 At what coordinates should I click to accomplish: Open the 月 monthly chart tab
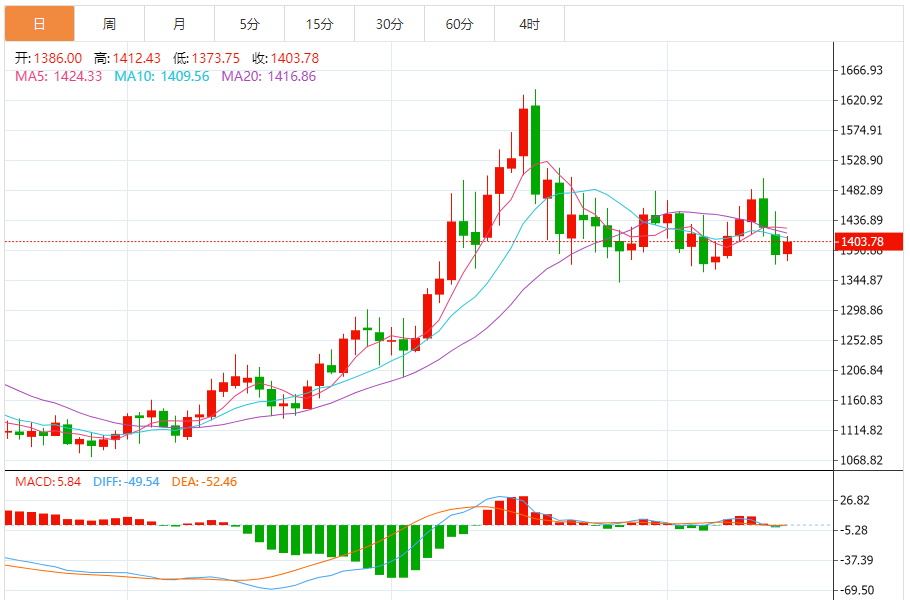[179, 24]
